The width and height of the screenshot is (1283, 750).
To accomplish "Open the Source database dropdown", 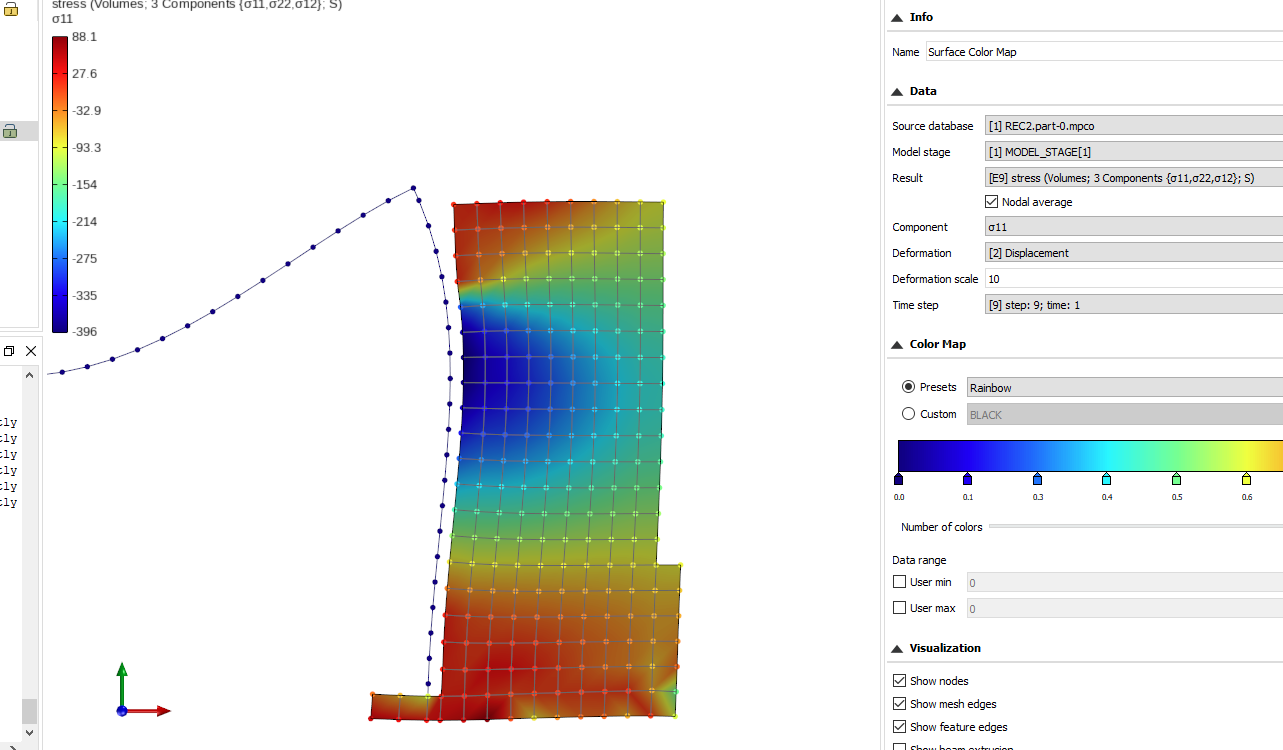I will click(x=1134, y=126).
